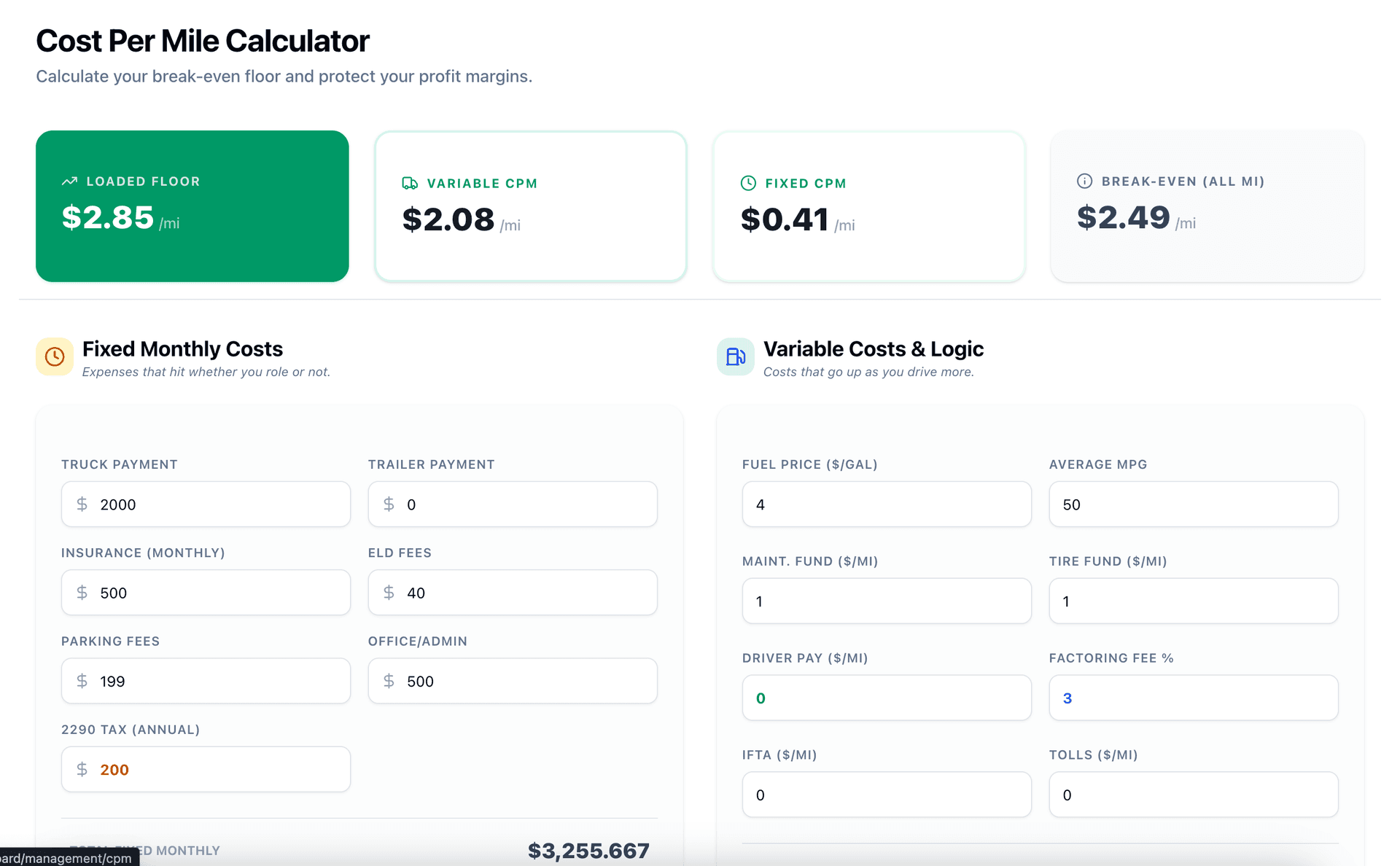
Task: Click the fuel pump icon beside Variable Costs & Logic
Action: [x=735, y=356]
